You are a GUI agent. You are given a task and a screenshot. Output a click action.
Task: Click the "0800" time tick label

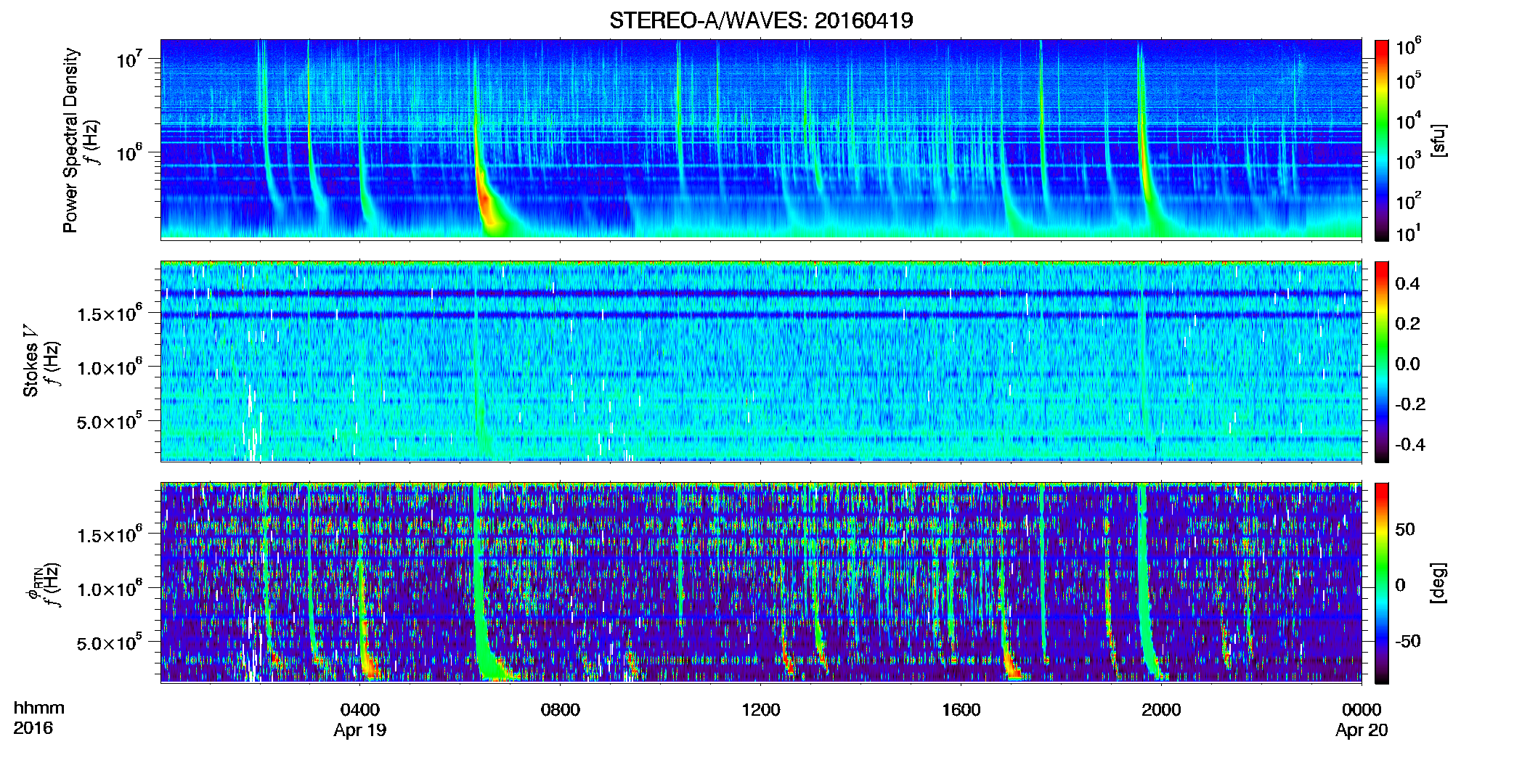click(x=561, y=710)
